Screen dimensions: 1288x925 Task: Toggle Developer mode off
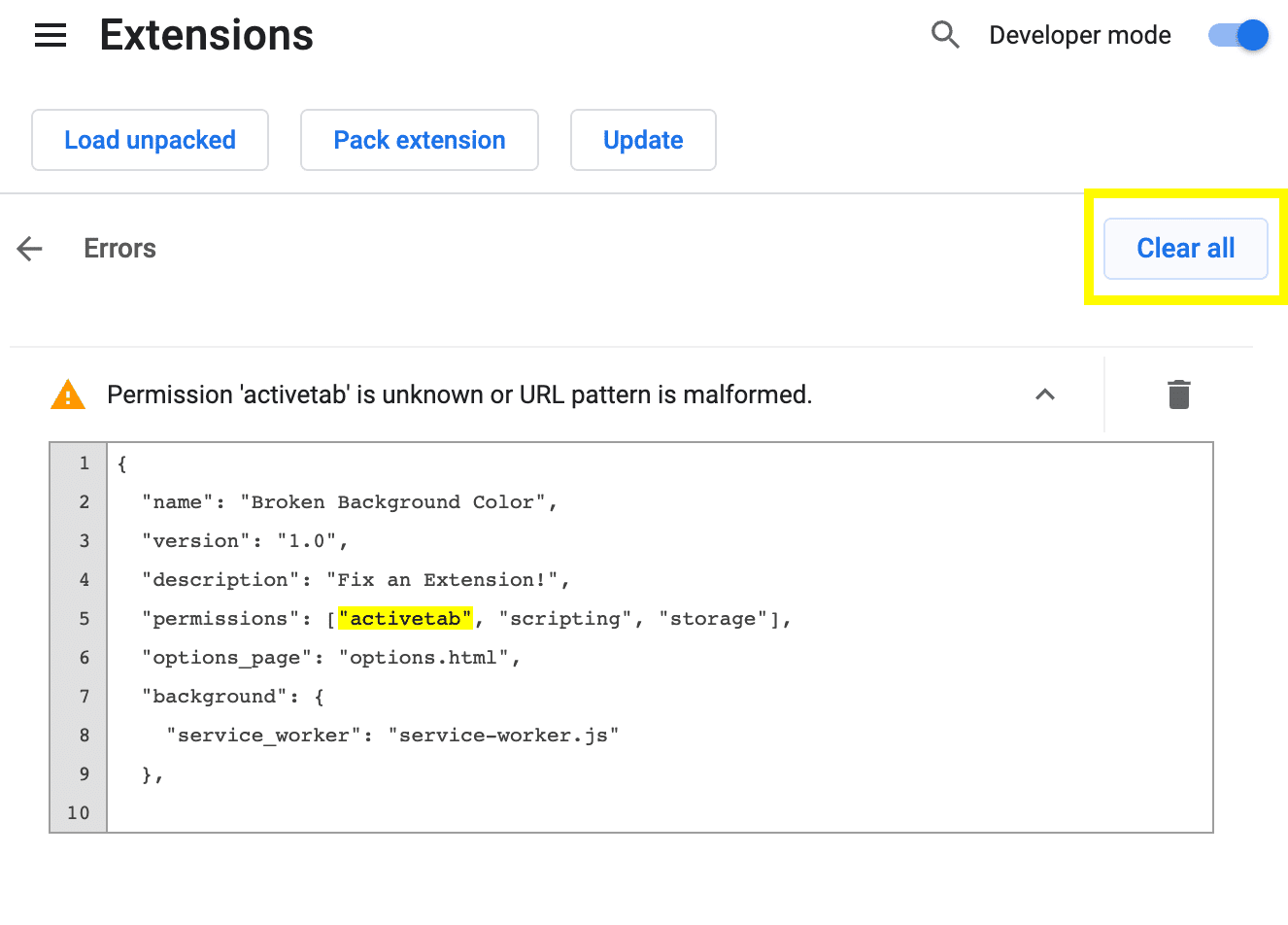(1237, 35)
